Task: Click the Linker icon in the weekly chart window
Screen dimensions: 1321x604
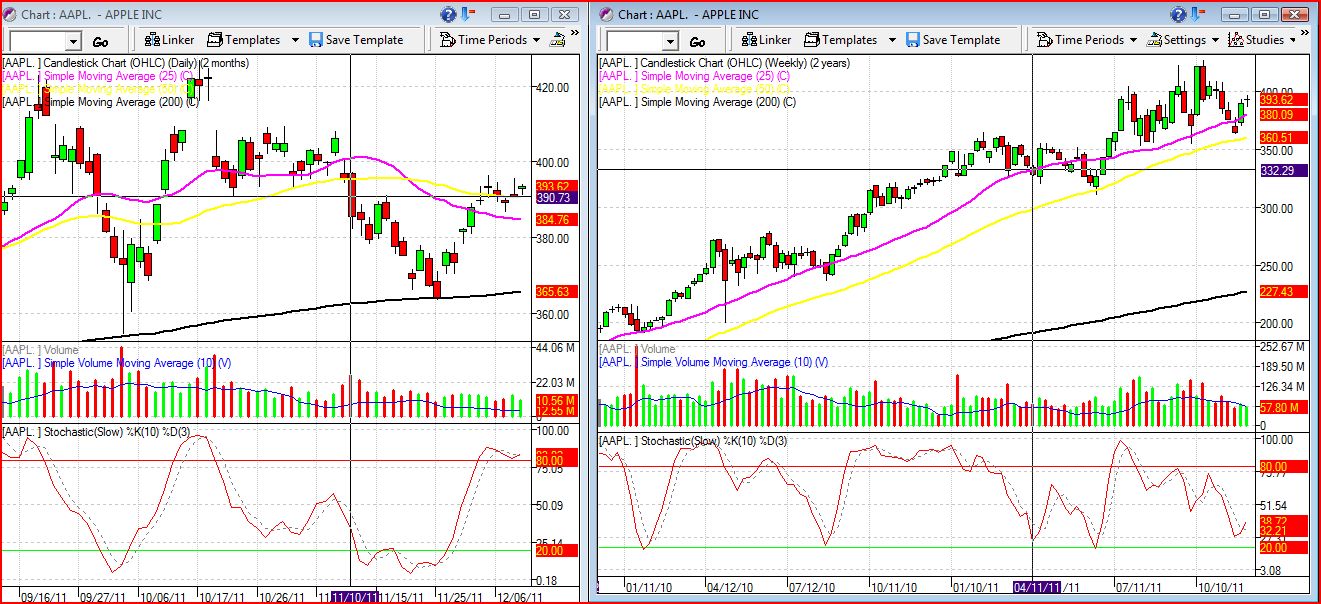Action: pos(750,40)
